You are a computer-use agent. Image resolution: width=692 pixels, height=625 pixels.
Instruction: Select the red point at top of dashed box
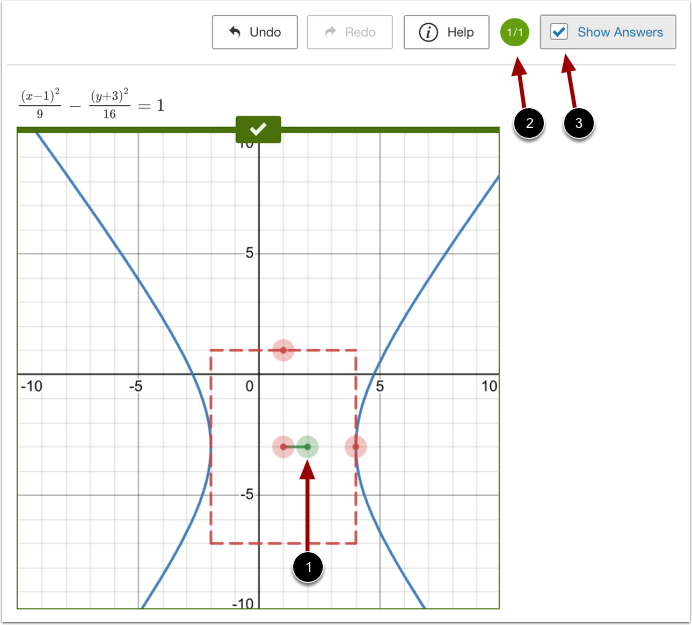click(283, 350)
